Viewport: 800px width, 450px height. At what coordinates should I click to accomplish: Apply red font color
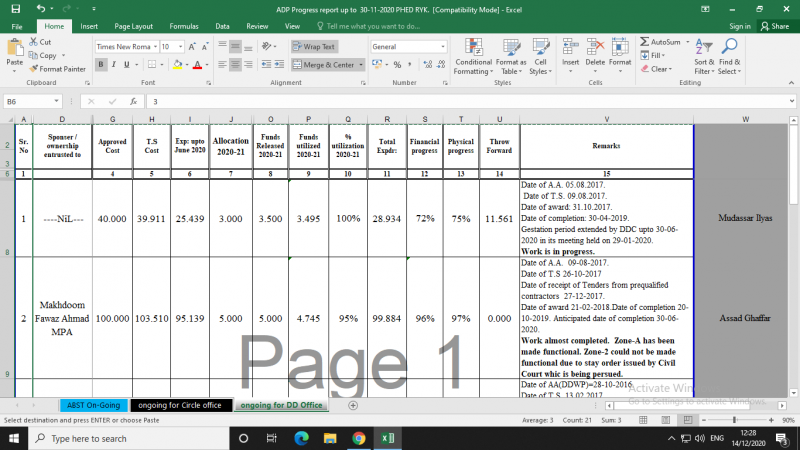(197, 65)
